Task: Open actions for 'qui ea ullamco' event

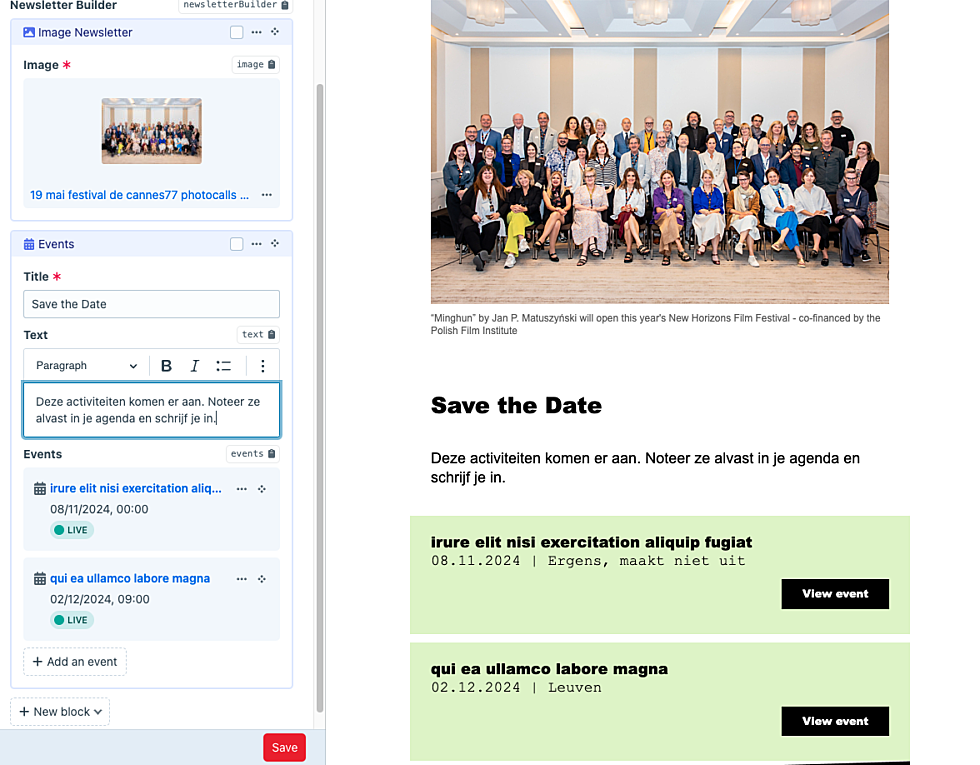Action: 242,579
